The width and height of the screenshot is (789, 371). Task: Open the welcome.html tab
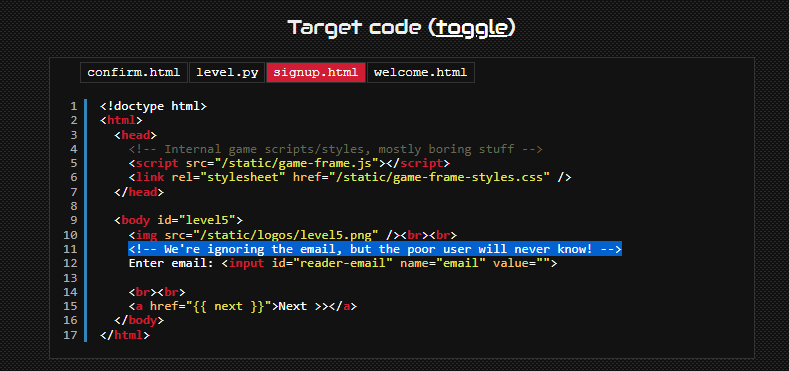pos(421,72)
